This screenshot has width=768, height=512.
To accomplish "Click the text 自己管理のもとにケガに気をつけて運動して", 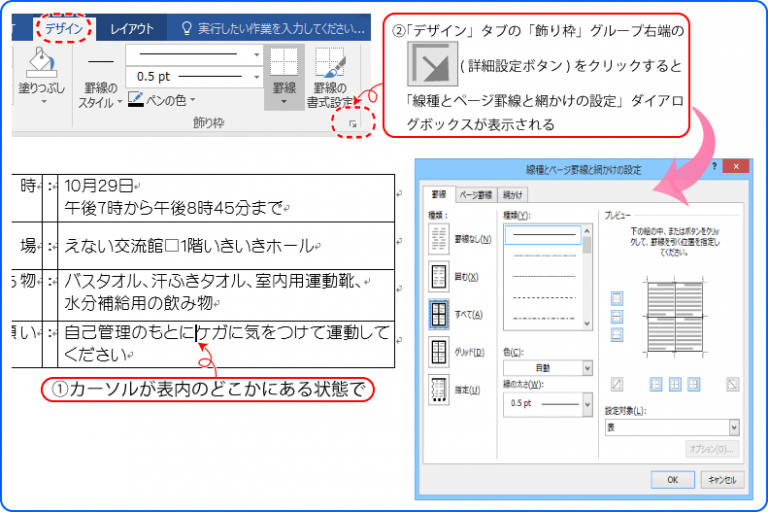I will 227,333.
